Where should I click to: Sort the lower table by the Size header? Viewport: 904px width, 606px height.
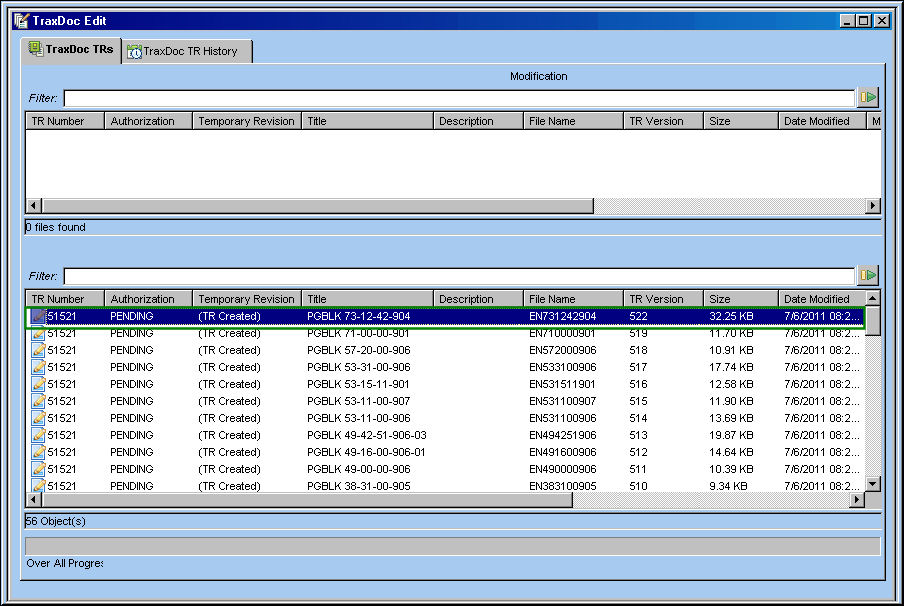[741, 299]
